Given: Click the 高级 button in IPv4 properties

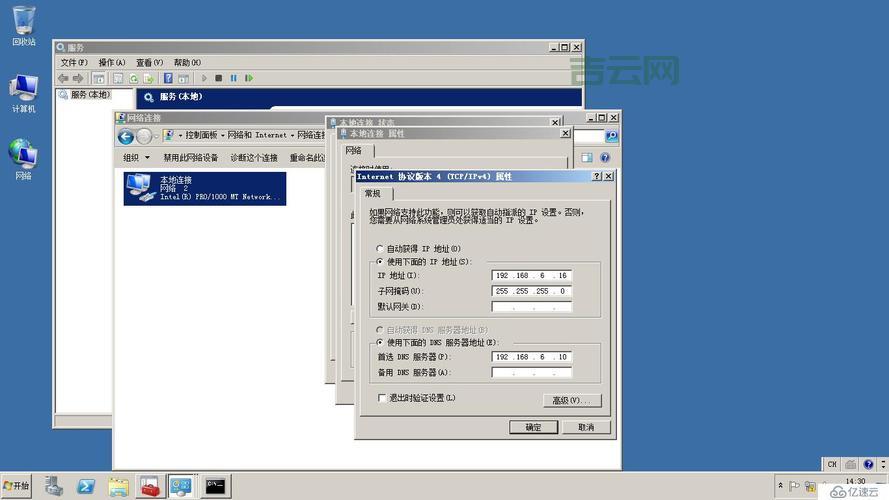Looking at the screenshot, I should (572, 400).
